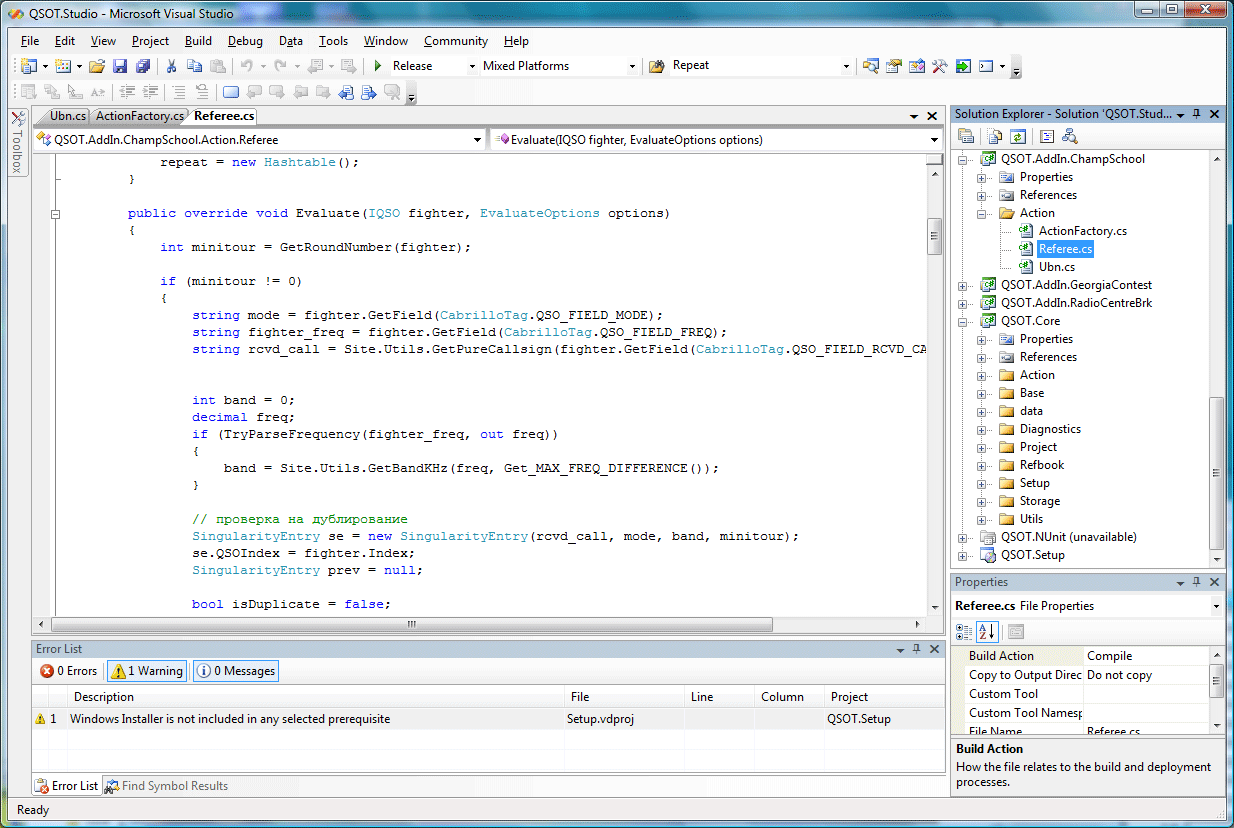Sort properties alphabetically with the A-Z icon
This screenshot has height=828, width=1234.
click(x=986, y=631)
